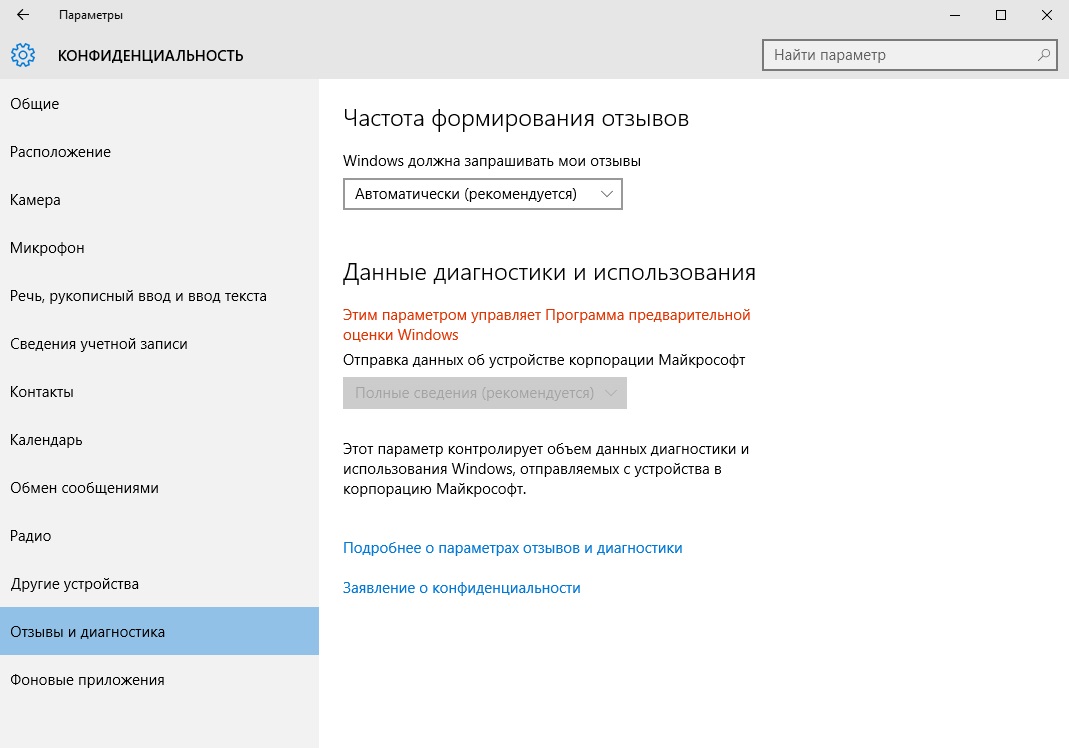Close the Параметры window
The image size is (1069, 748).
coord(1047,15)
